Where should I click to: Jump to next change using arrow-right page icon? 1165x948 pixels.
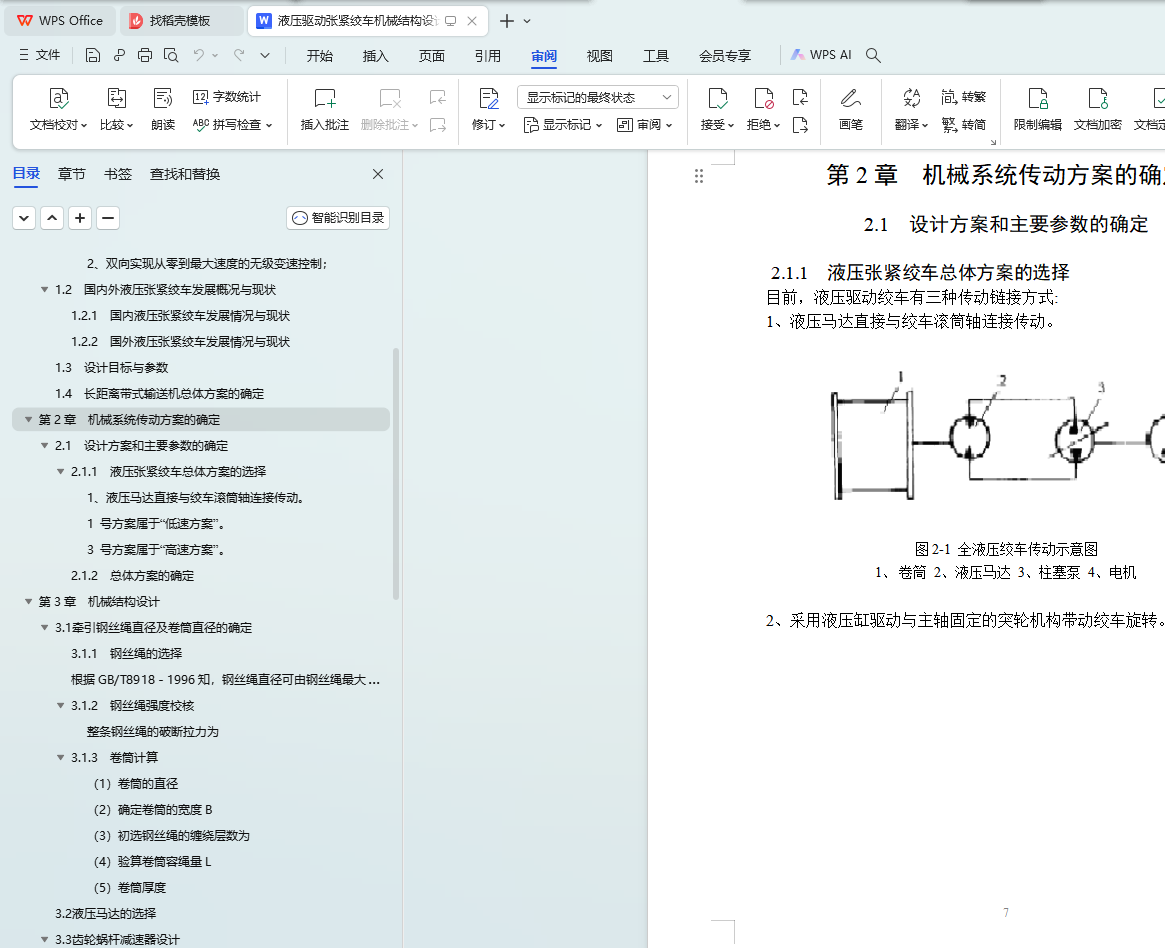point(800,125)
